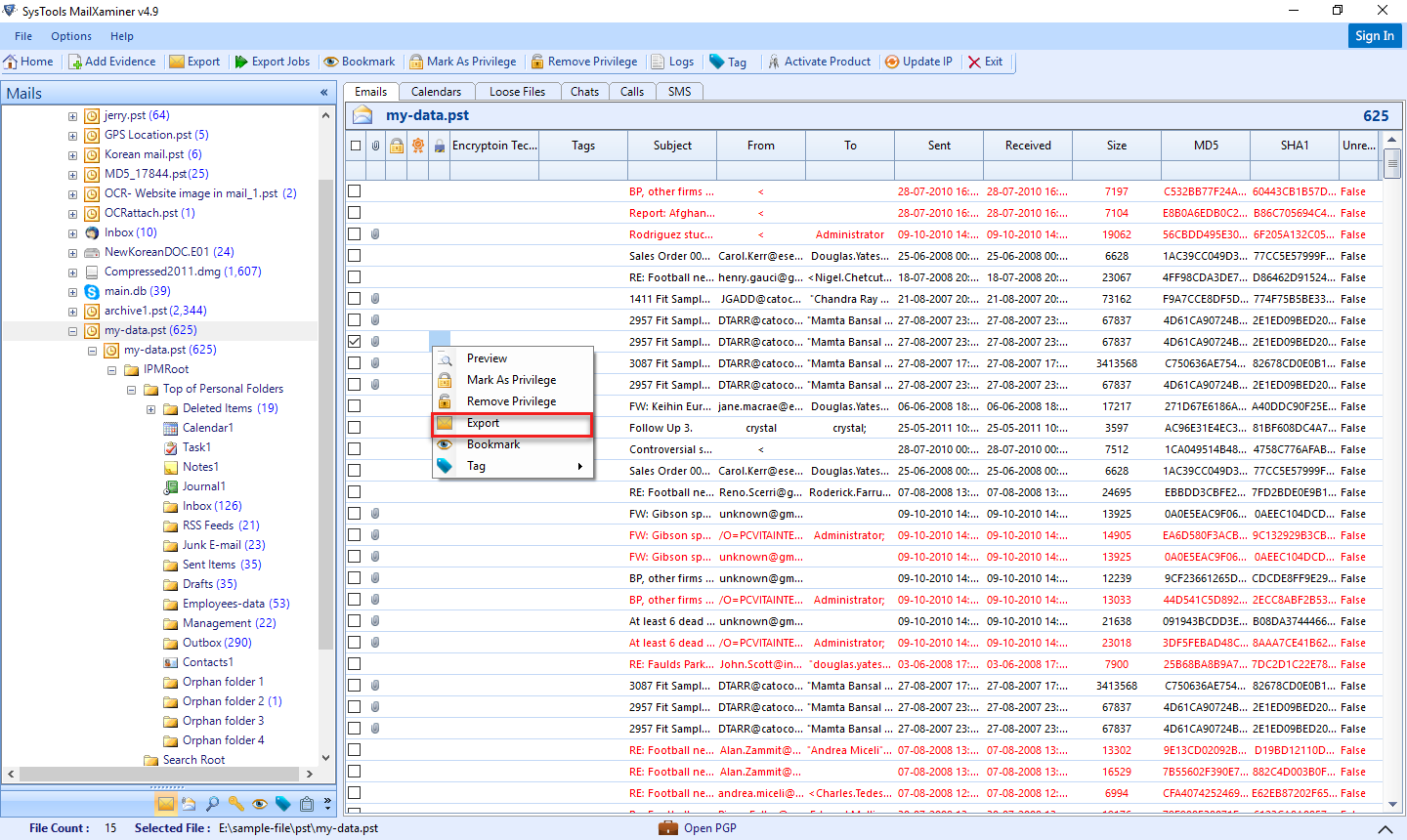Click the tag icon in bottom bar

(x=282, y=804)
